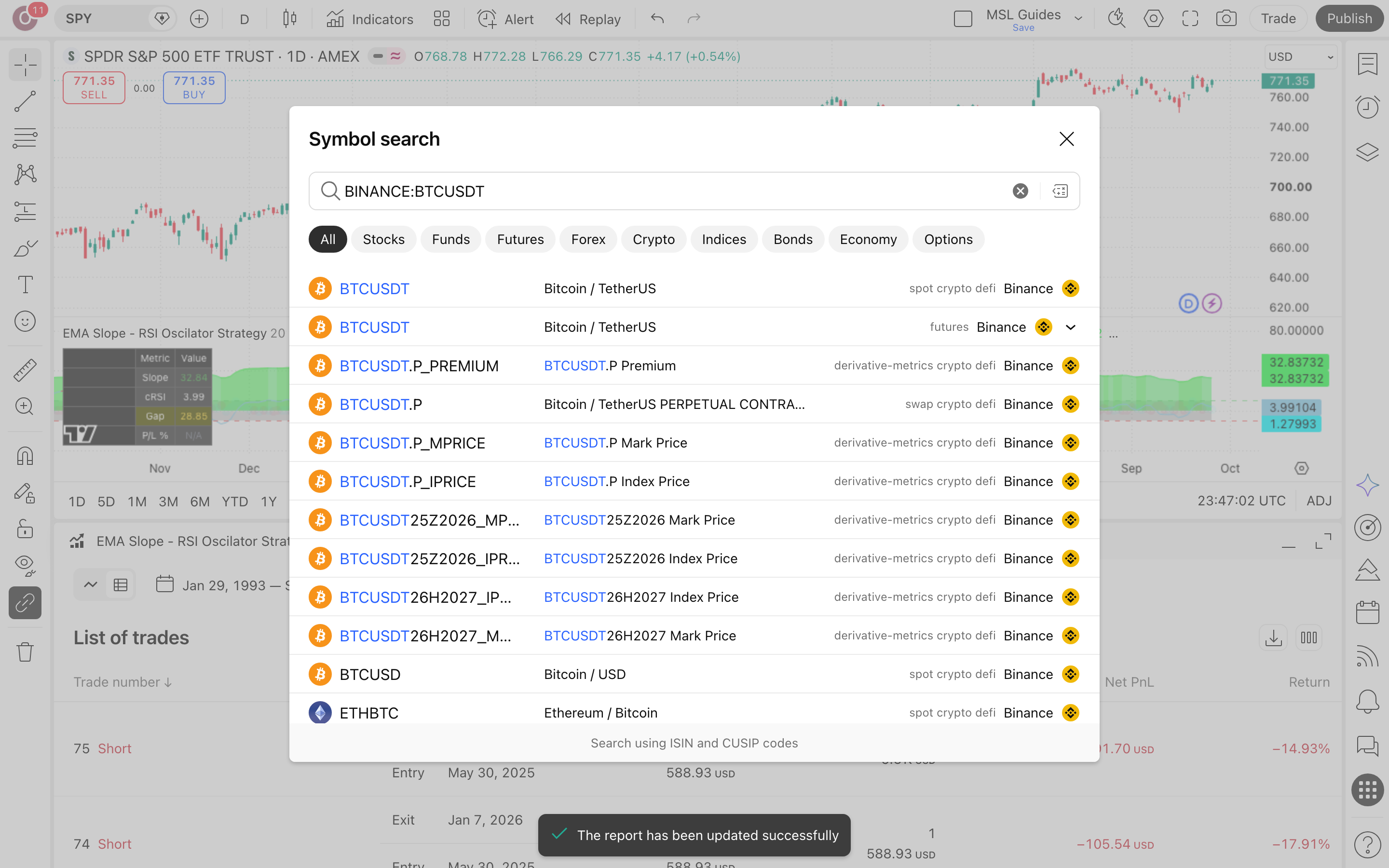Viewport: 1389px width, 868px height.
Task: Filter results by Bonds
Action: 793,239
